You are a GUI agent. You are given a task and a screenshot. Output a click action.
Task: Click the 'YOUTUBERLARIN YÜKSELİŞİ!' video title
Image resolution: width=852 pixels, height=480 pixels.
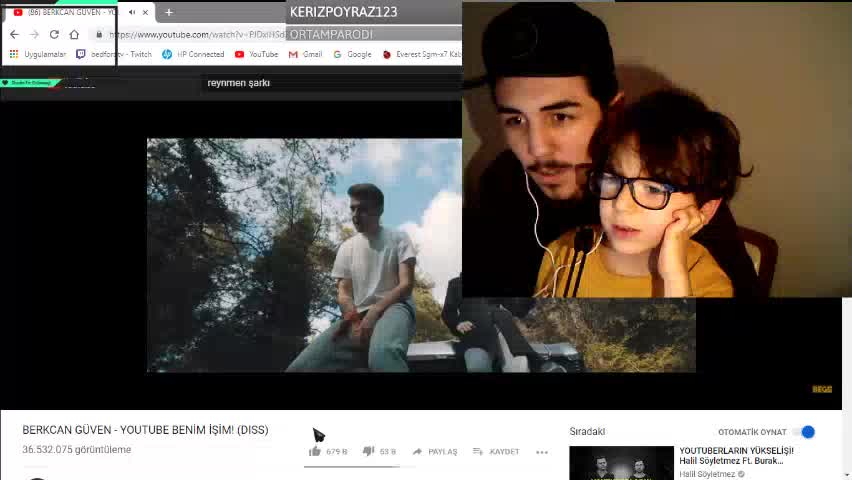(x=736, y=456)
